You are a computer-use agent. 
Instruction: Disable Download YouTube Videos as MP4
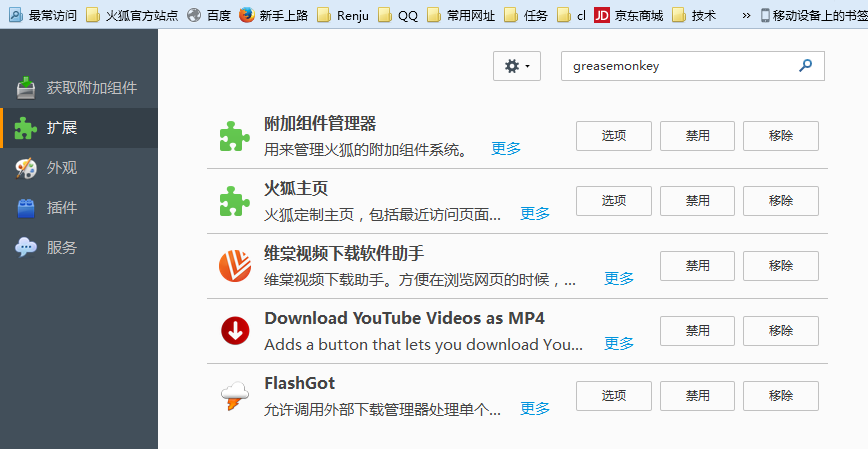pos(698,331)
